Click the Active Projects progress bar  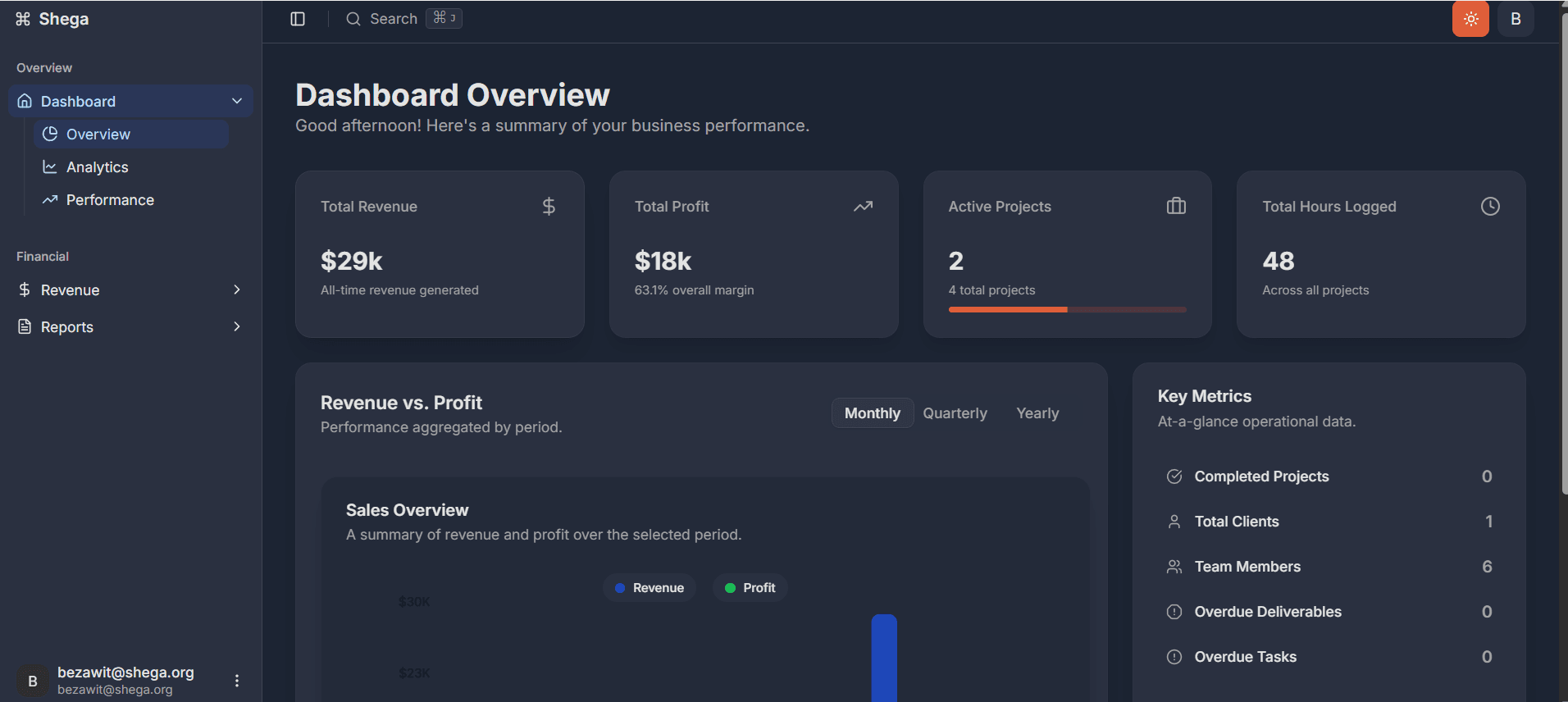pyautogui.click(x=1067, y=309)
